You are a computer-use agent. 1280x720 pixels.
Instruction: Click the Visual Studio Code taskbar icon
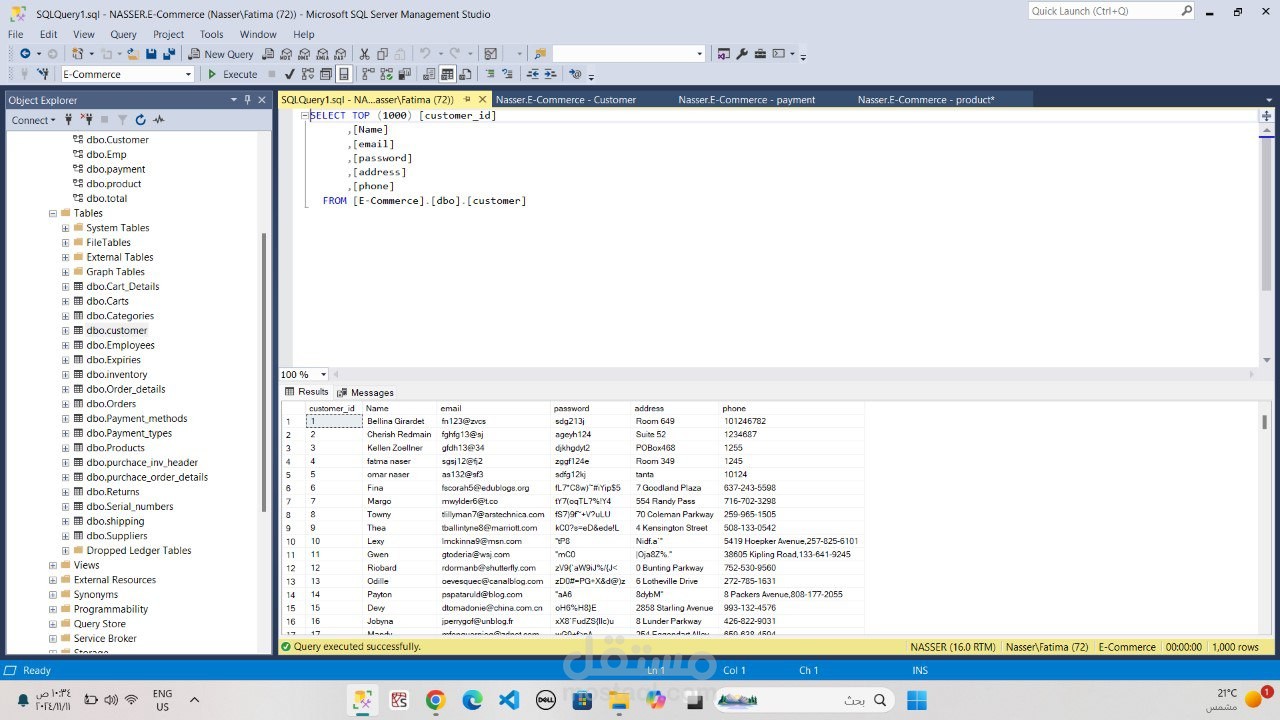click(x=509, y=700)
